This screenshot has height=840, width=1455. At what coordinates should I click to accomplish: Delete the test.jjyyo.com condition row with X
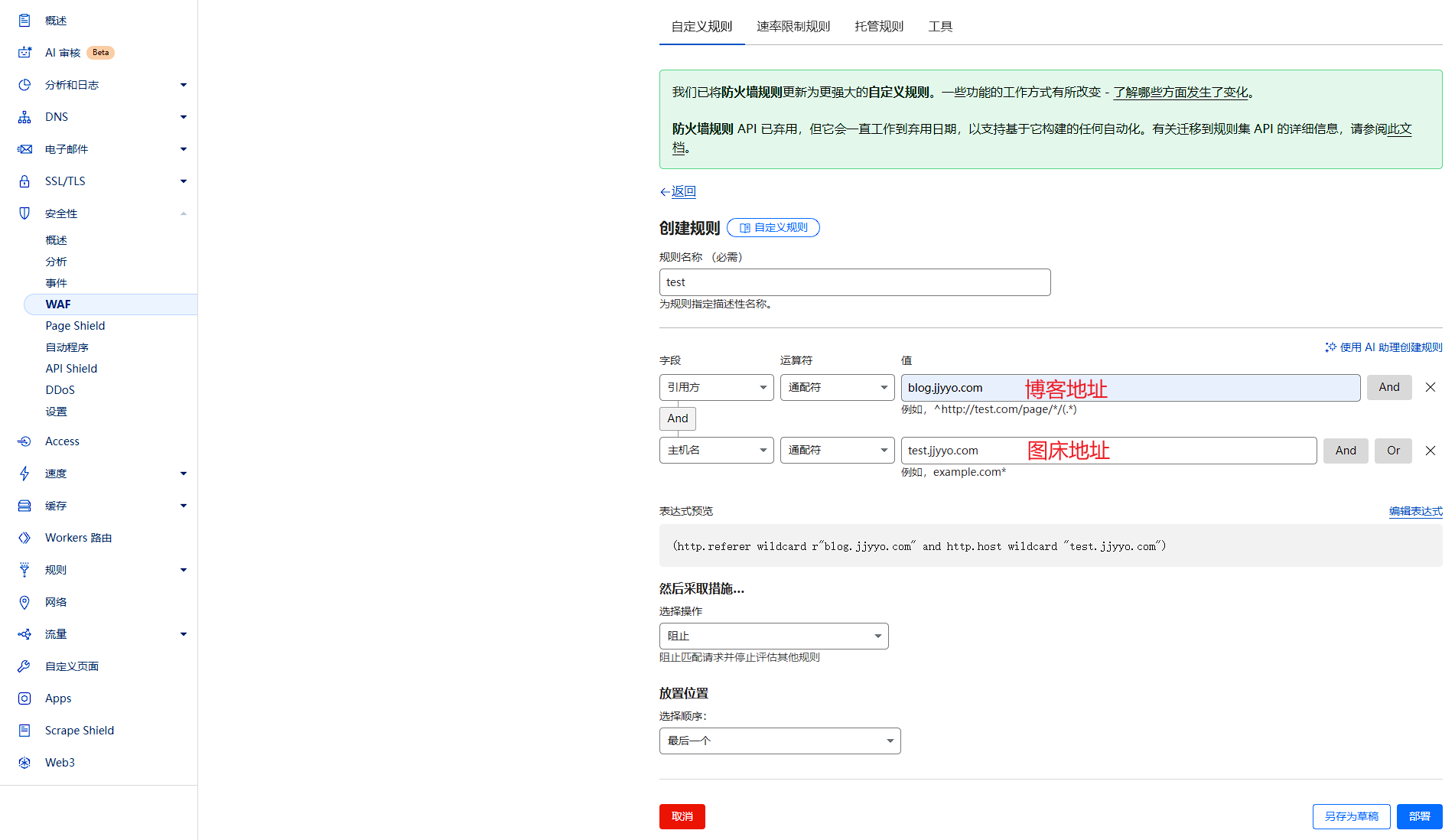point(1430,451)
